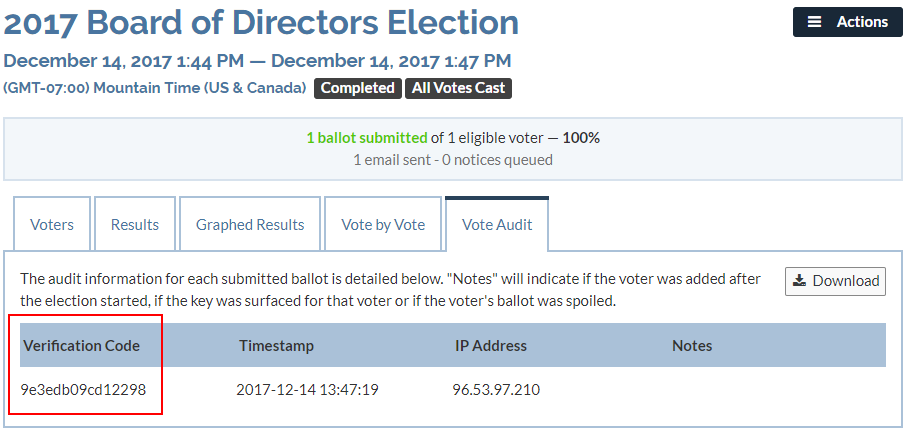Select the Graphed Results tab

(x=250, y=224)
